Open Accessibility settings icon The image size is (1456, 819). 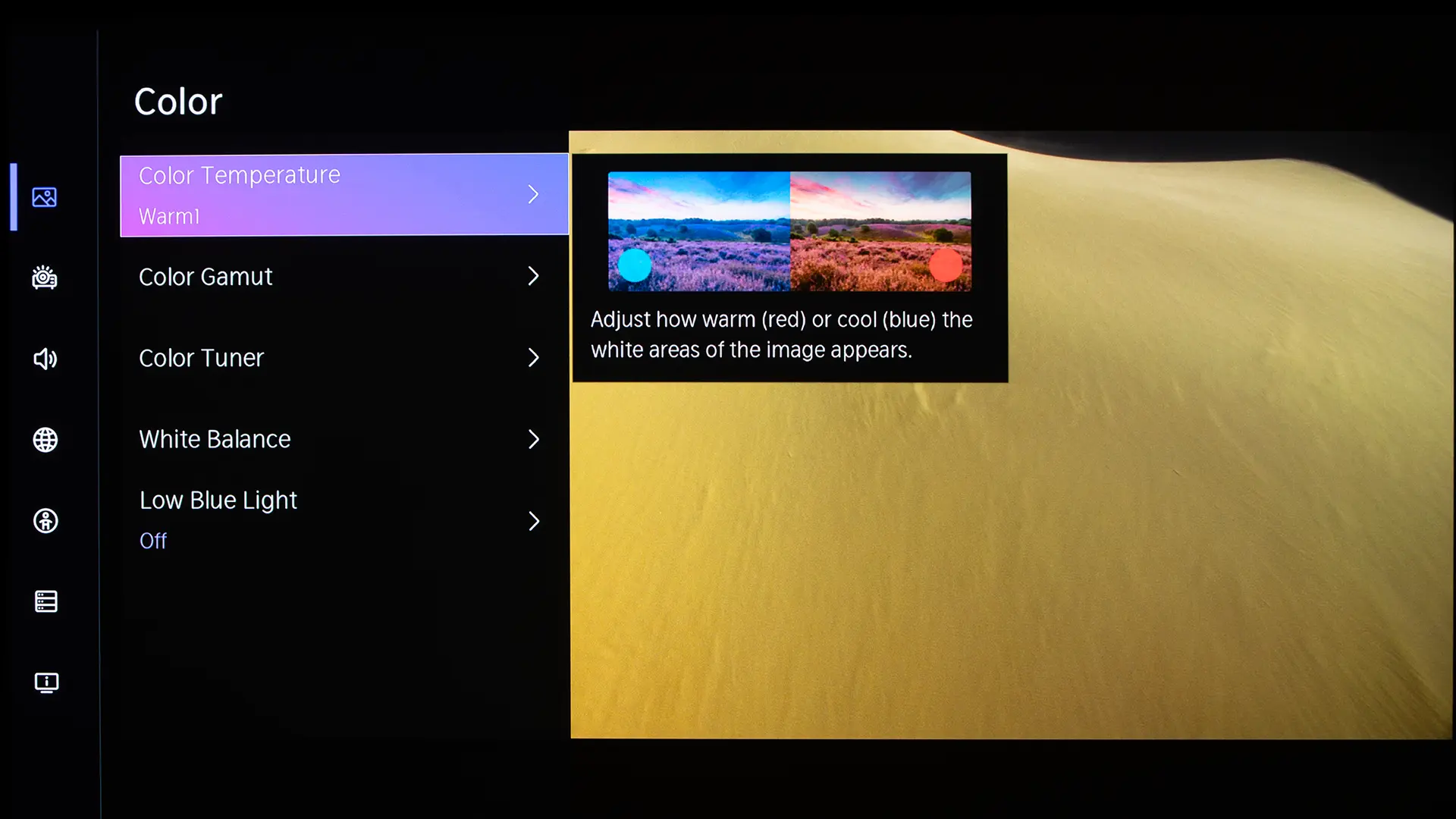coord(45,521)
